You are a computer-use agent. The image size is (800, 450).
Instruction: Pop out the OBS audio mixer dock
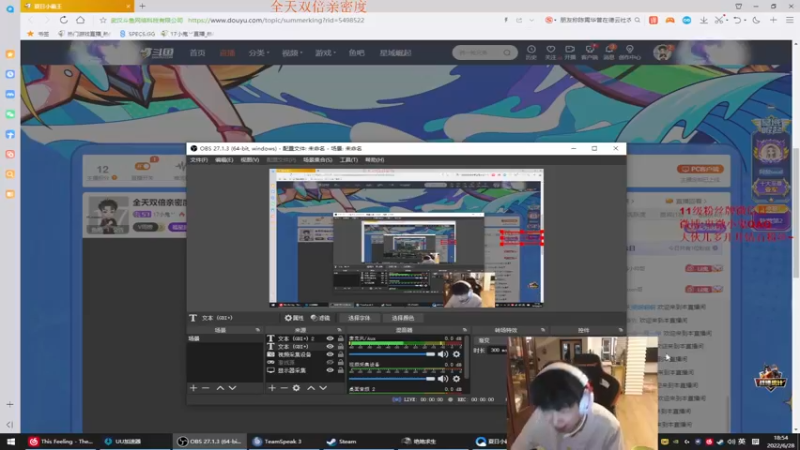465,330
